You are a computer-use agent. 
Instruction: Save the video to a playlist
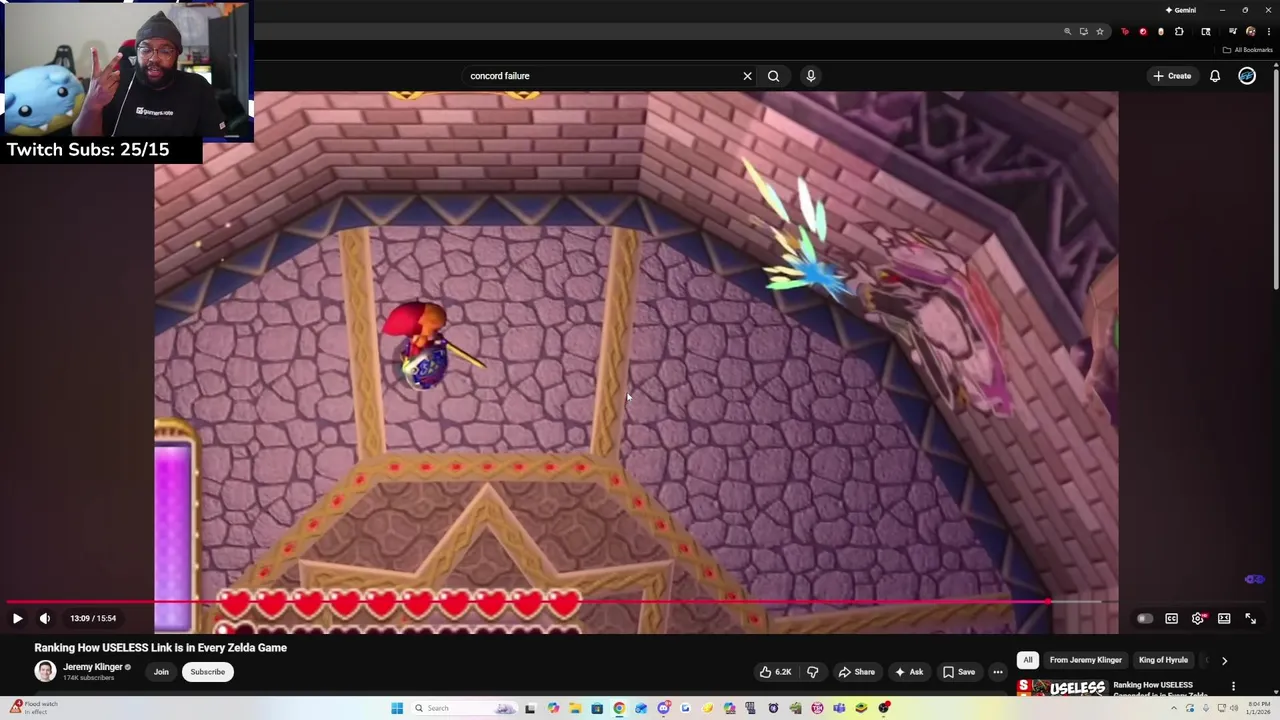958,672
